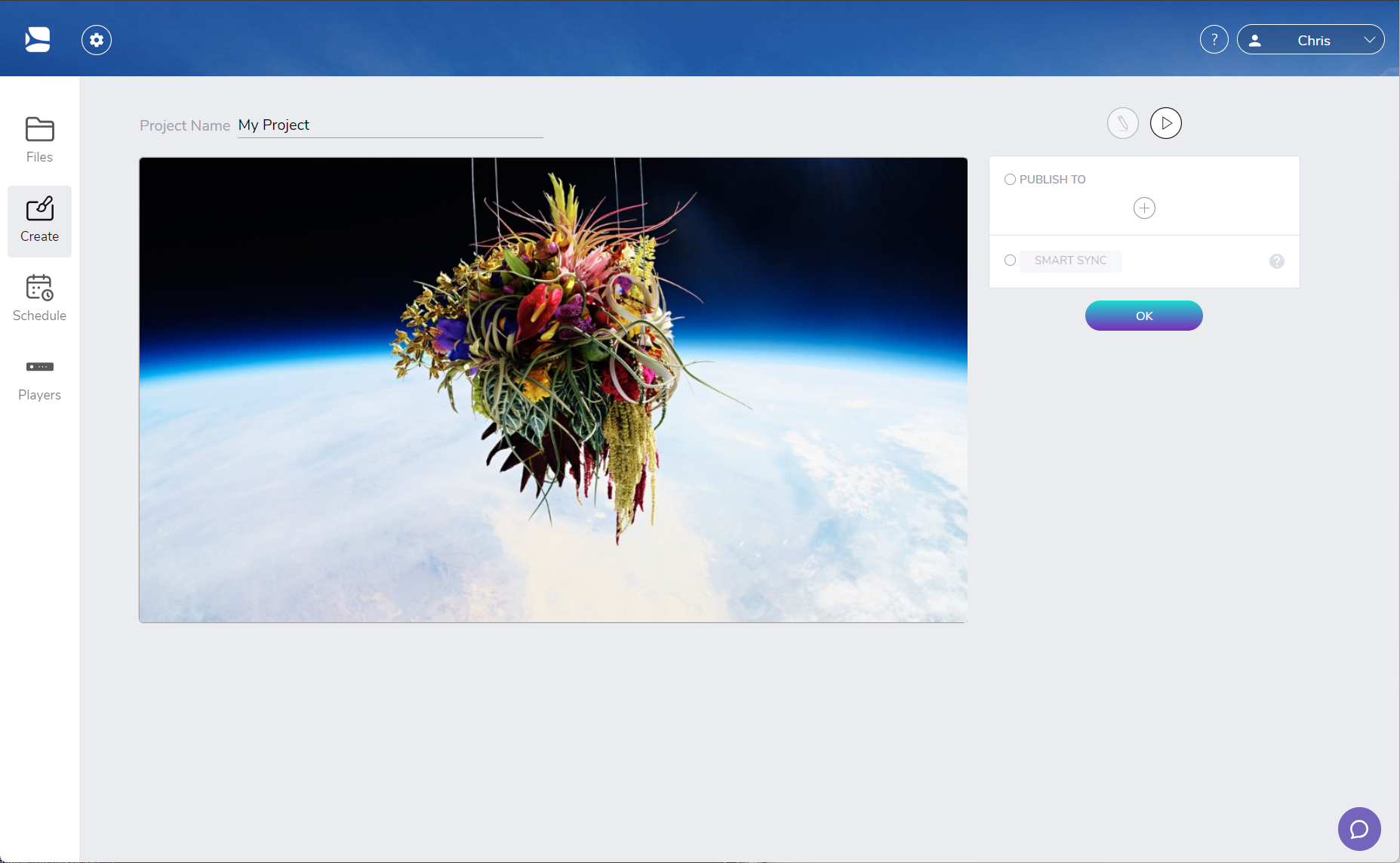
Task: Click the flower bouquet project preview image
Action: click(x=553, y=390)
